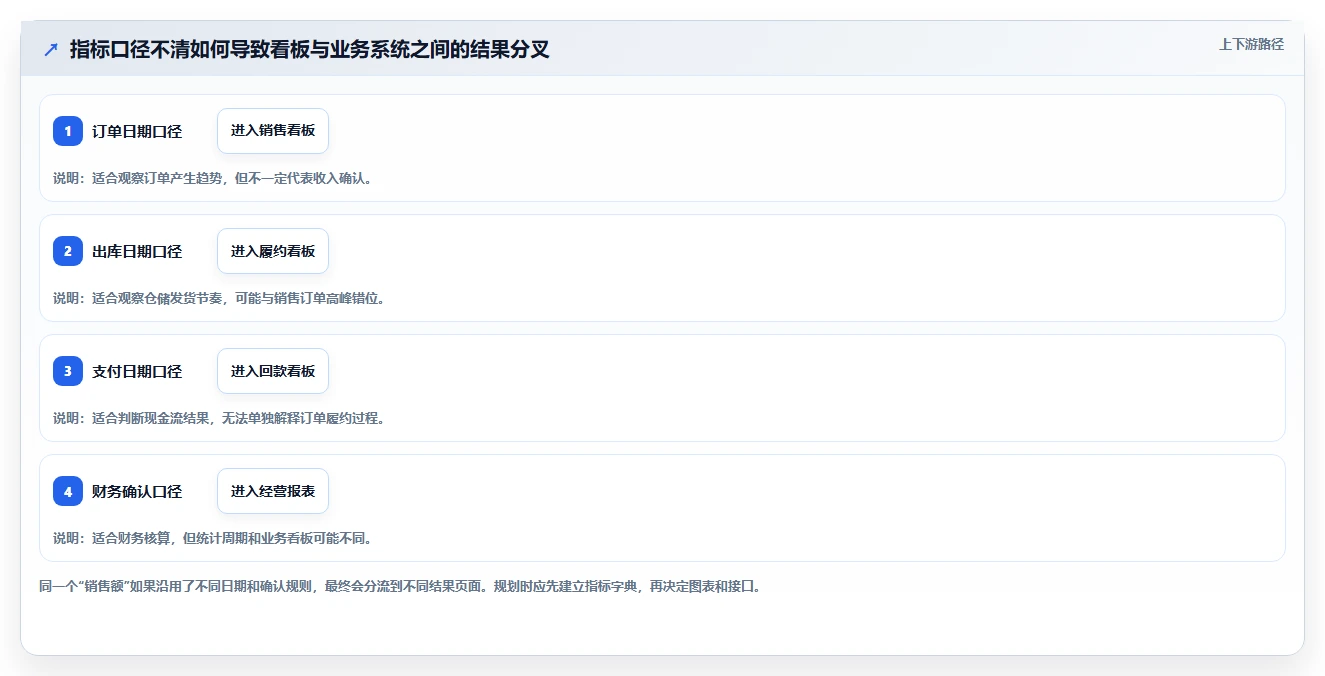Click the note 适合观察订单产生趋势
1325x676 pixels.
pos(212,178)
